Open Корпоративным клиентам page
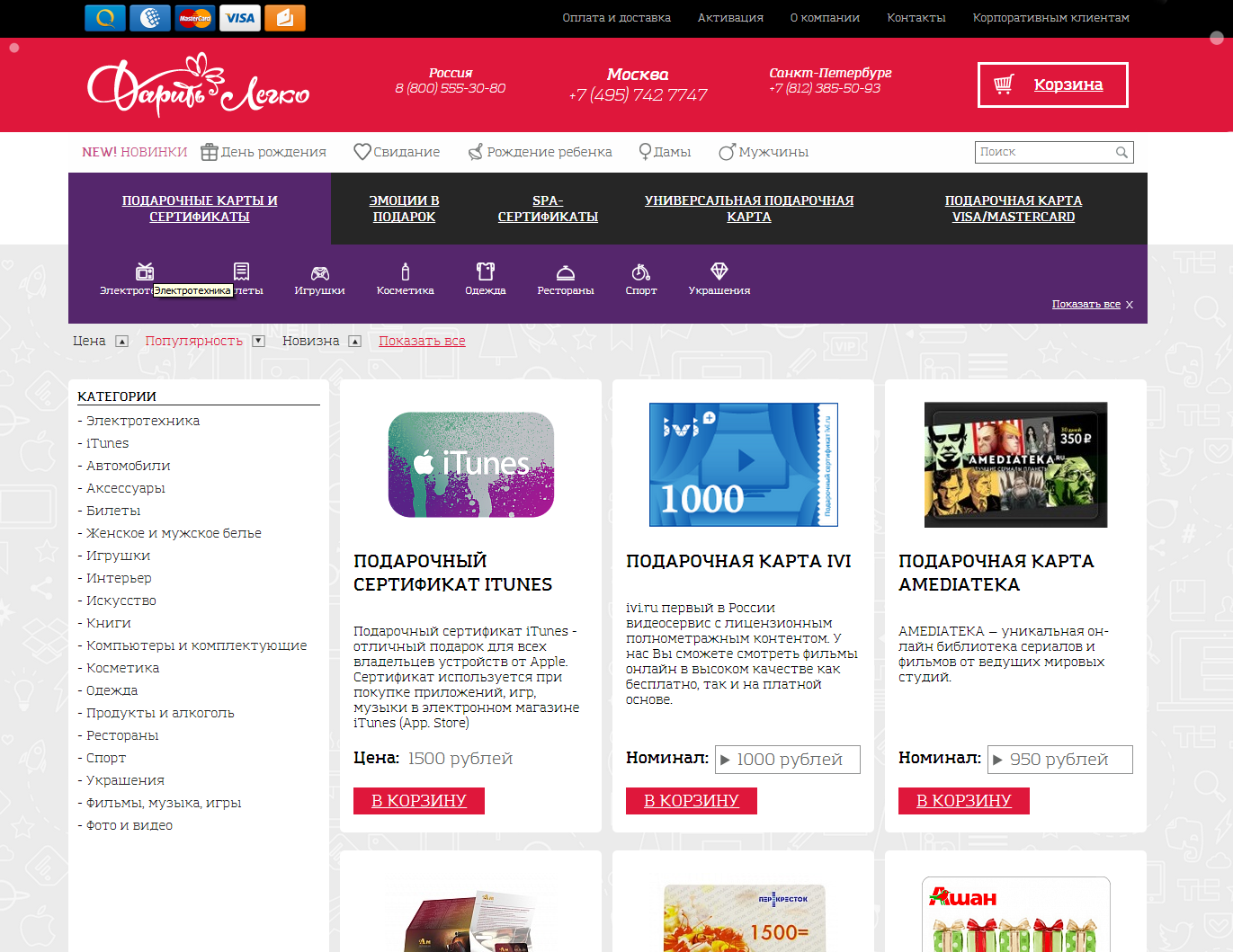The width and height of the screenshot is (1233, 952). click(x=1051, y=18)
